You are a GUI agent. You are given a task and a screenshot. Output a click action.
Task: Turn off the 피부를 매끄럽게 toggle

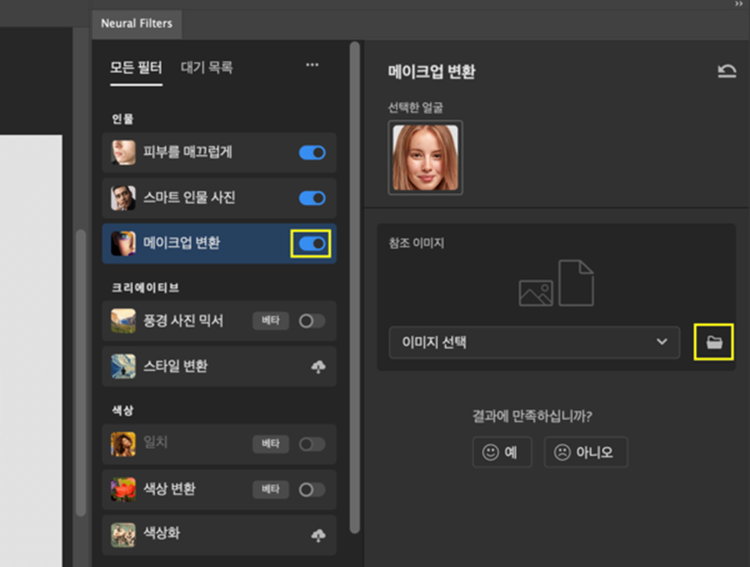pos(312,153)
